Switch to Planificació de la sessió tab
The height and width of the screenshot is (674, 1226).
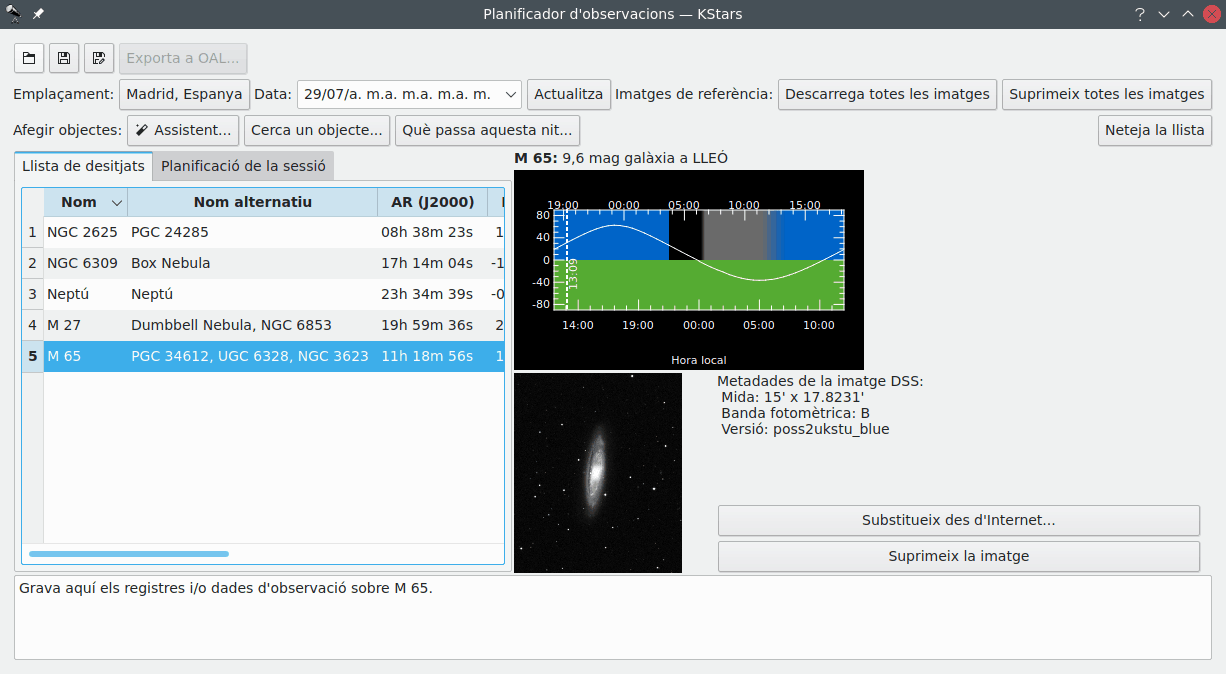(243, 166)
